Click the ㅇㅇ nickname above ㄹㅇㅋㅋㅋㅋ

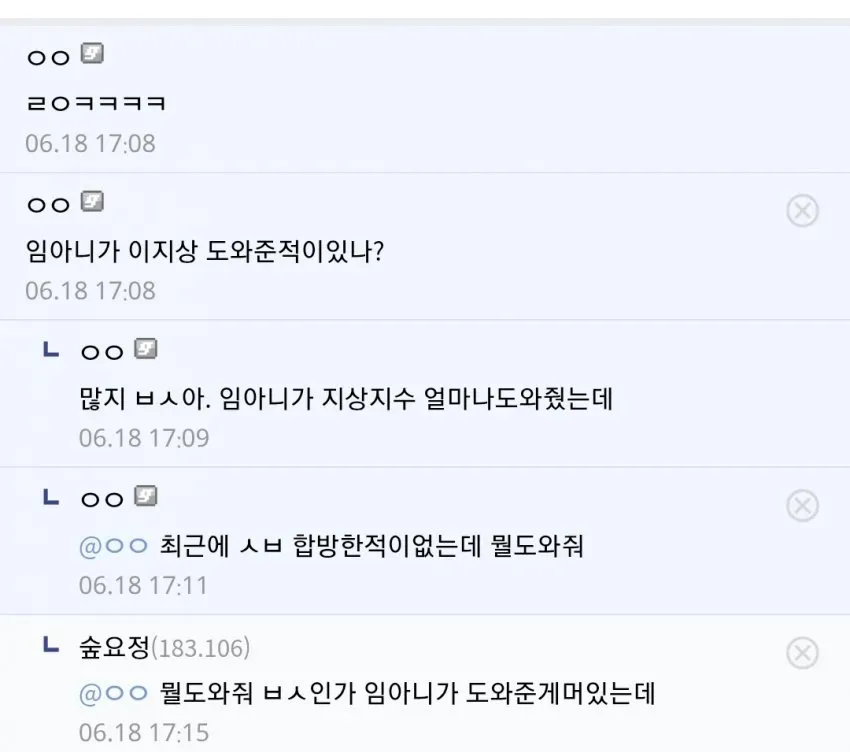pos(49,57)
